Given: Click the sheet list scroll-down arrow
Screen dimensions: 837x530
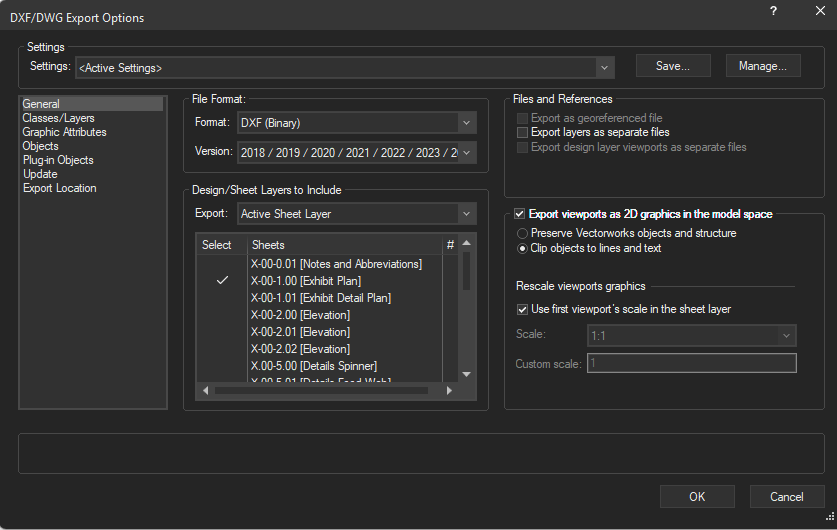Looking at the screenshot, I should (x=465, y=374).
